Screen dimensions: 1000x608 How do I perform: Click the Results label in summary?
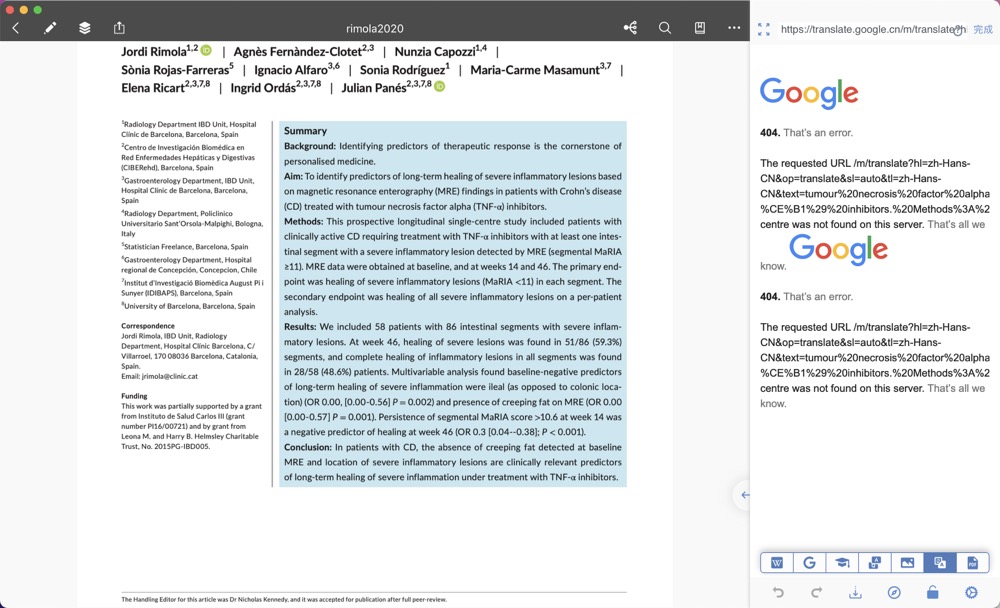pyautogui.click(x=300, y=327)
